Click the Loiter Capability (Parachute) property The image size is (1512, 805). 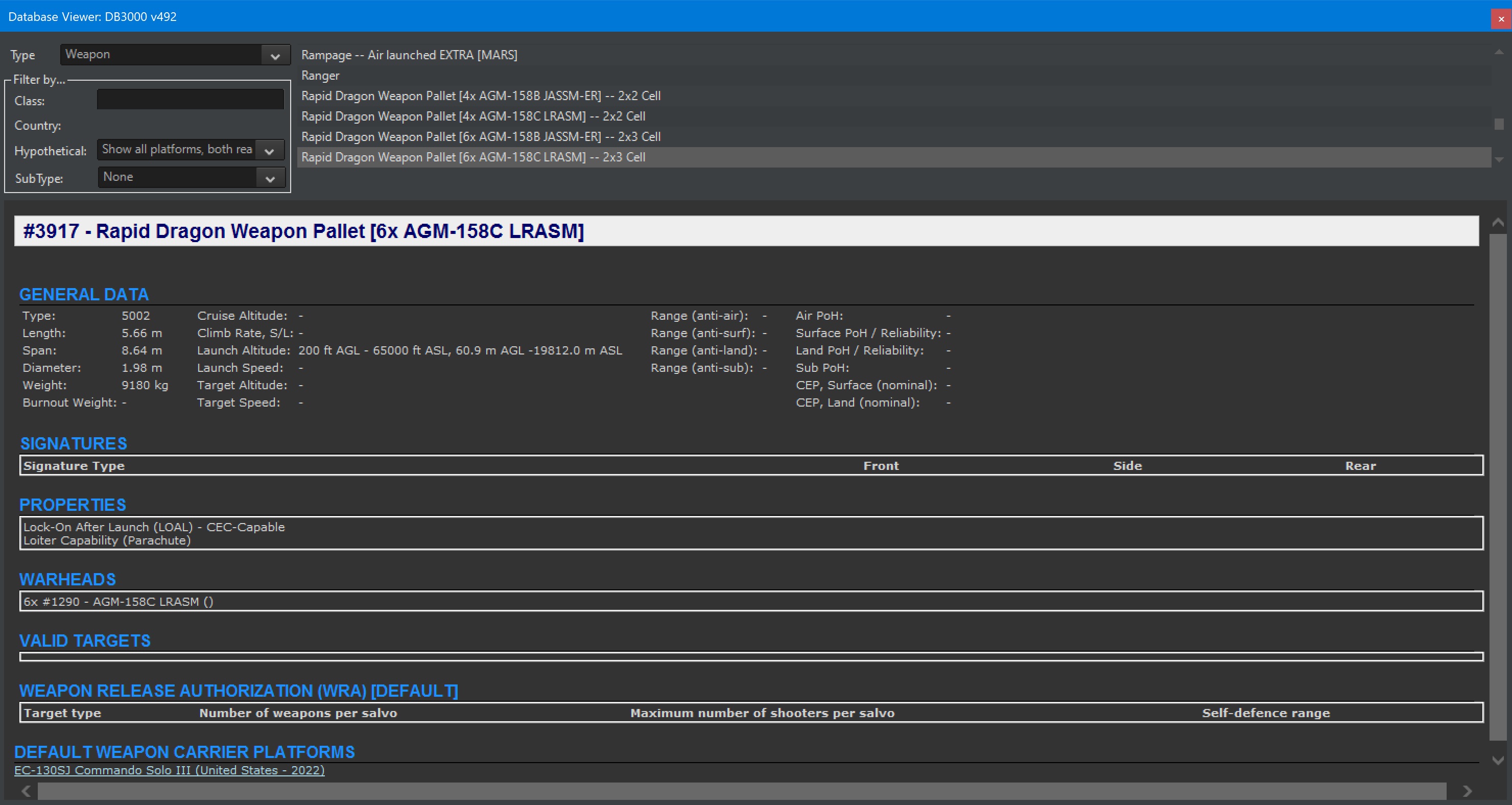click(107, 540)
